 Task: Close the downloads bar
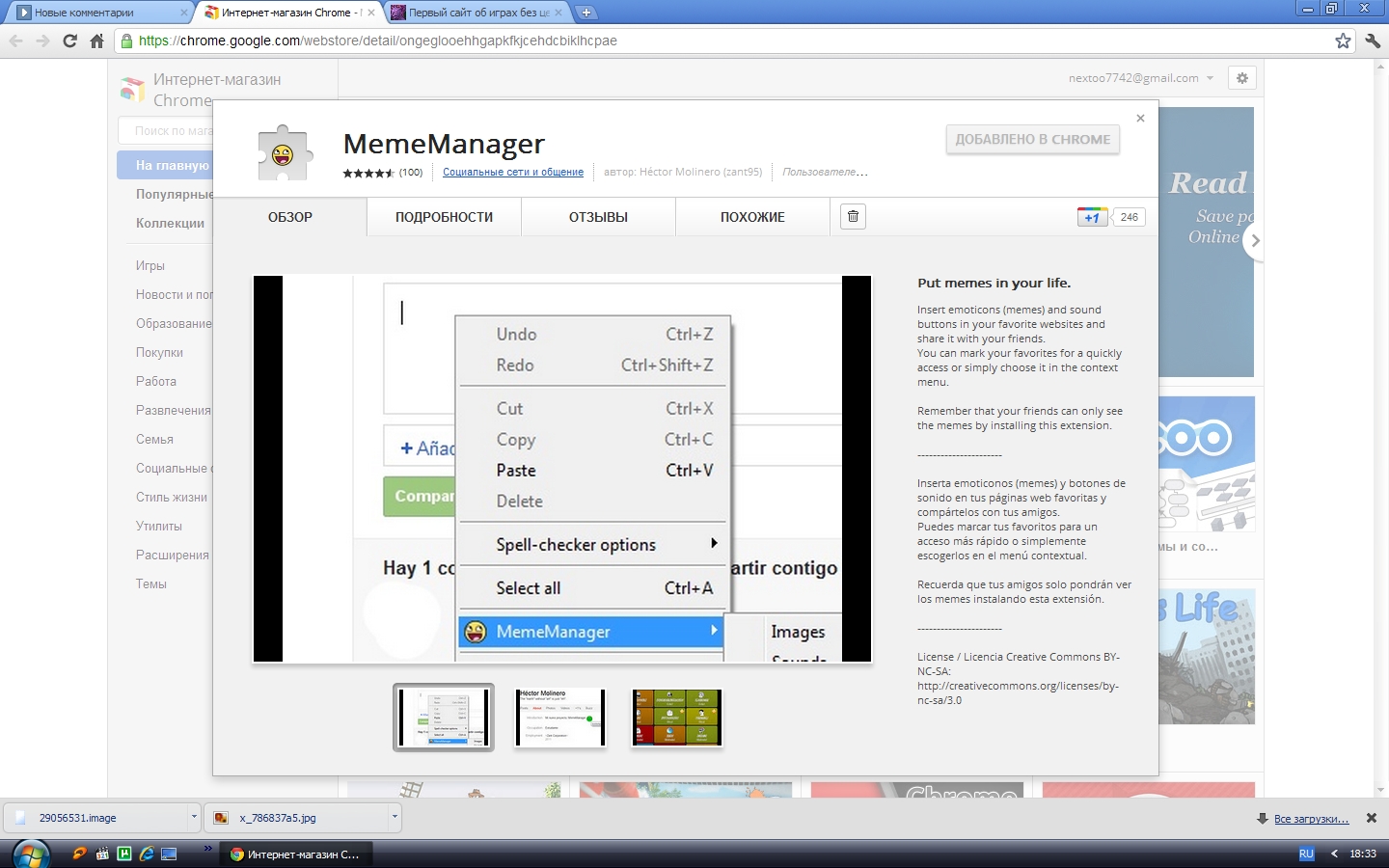coord(1371,818)
